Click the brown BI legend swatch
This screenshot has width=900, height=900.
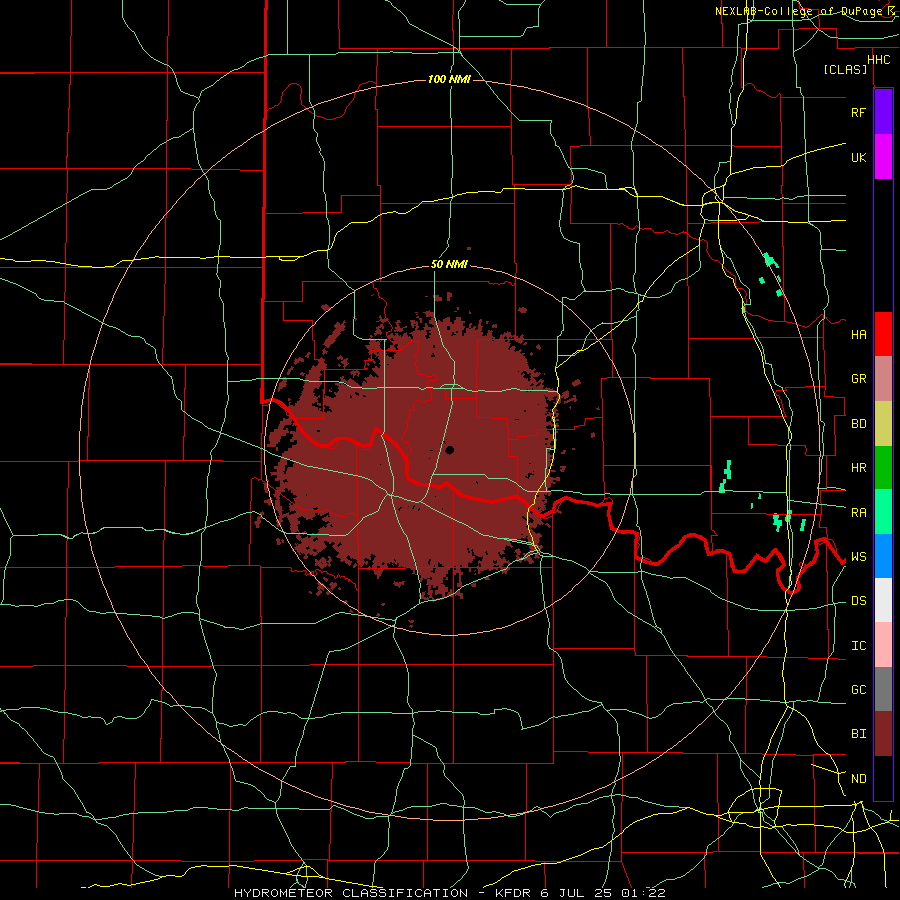(883, 734)
